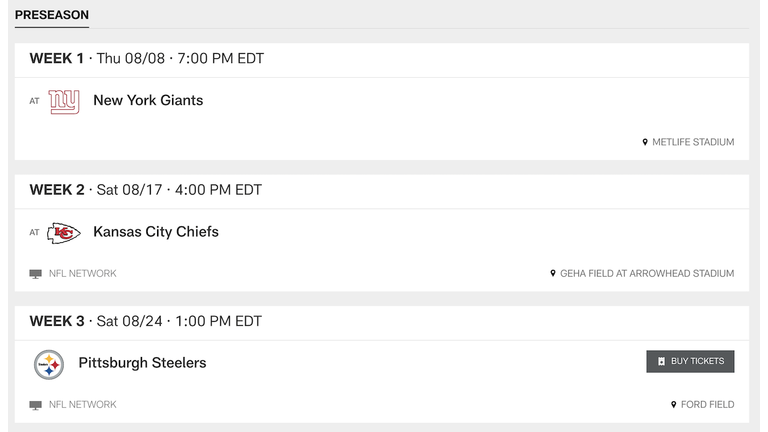
Task: Open the New York Giants team link
Action: [148, 100]
